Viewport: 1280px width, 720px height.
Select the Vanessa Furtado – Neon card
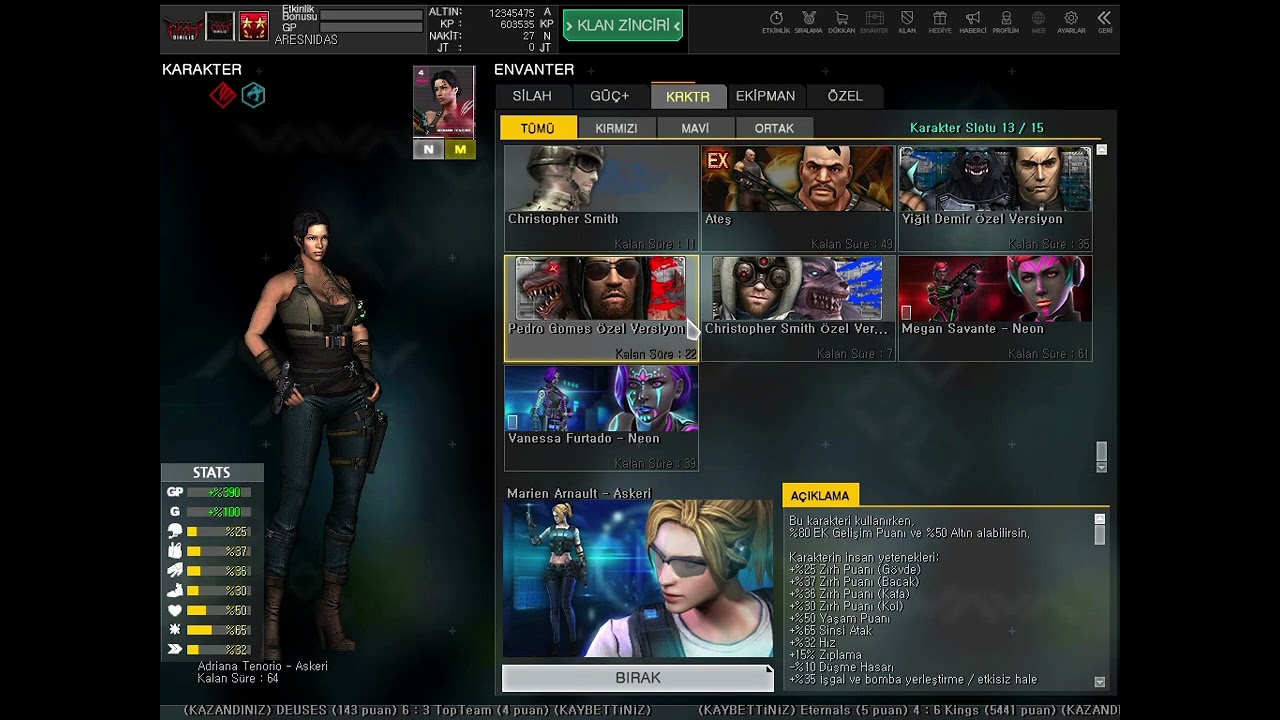click(601, 418)
